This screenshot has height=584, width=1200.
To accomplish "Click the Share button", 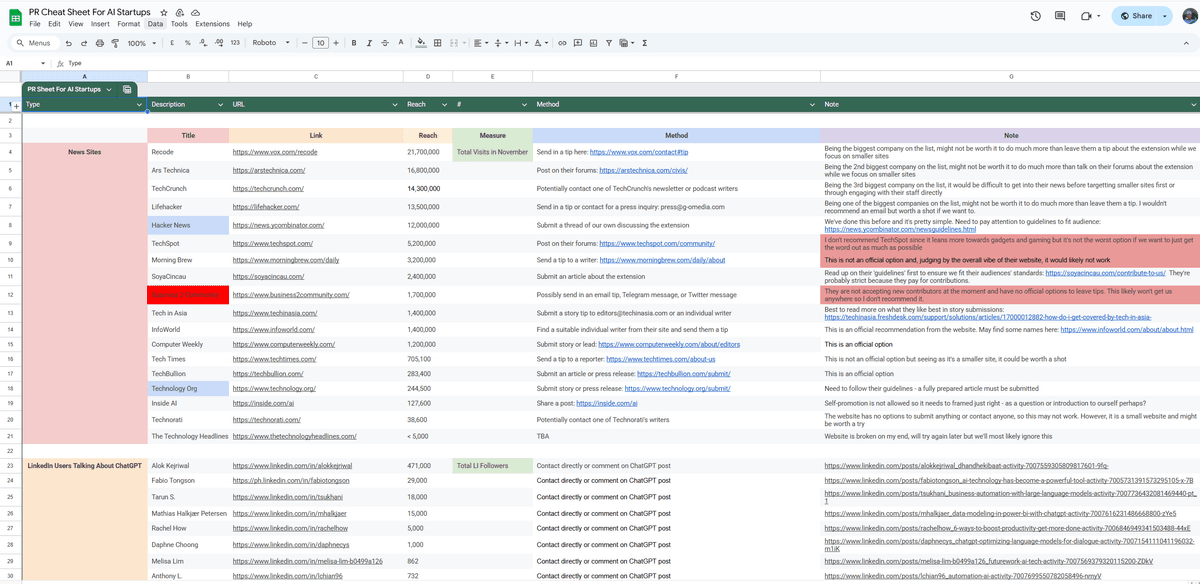I will point(1135,16).
